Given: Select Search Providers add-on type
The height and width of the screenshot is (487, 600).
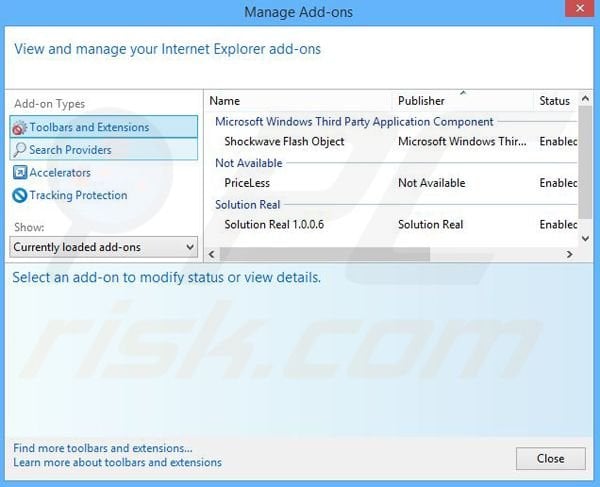Looking at the screenshot, I should coord(104,150).
